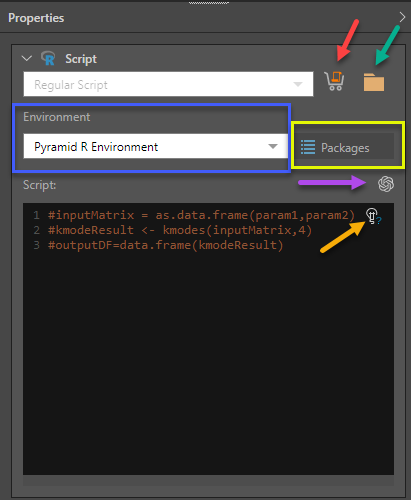Click the R language logo icon
Screen dimensions: 411x500
(x=48, y=59)
